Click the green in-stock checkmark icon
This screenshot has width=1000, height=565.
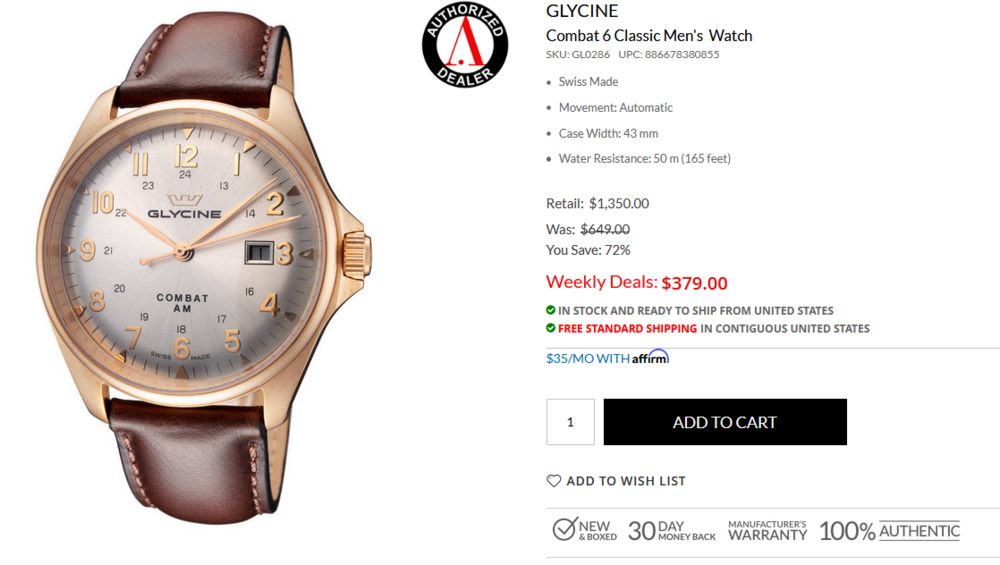(x=550, y=310)
